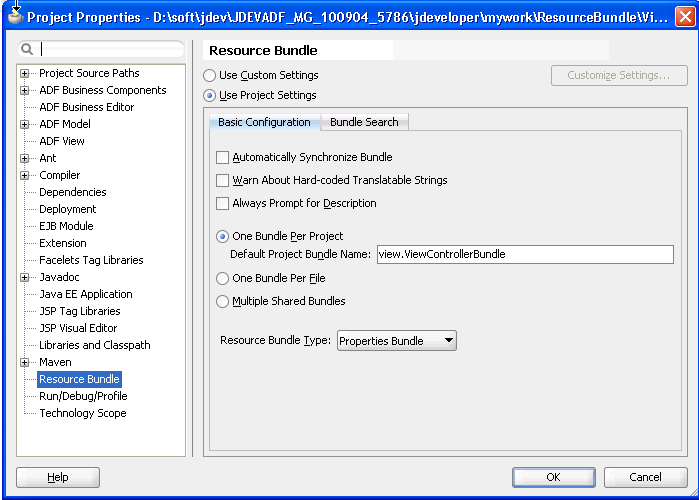Screen dimensions: 699x500
Task: Click the Customize Settings button
Action: [x=619, y=75]
